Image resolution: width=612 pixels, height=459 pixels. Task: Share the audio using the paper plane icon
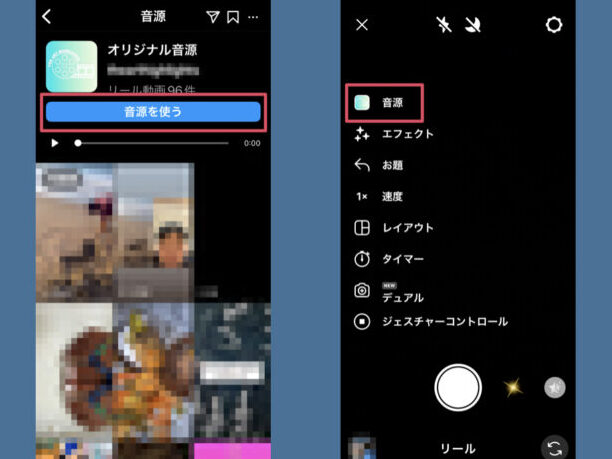coord(212,17)
